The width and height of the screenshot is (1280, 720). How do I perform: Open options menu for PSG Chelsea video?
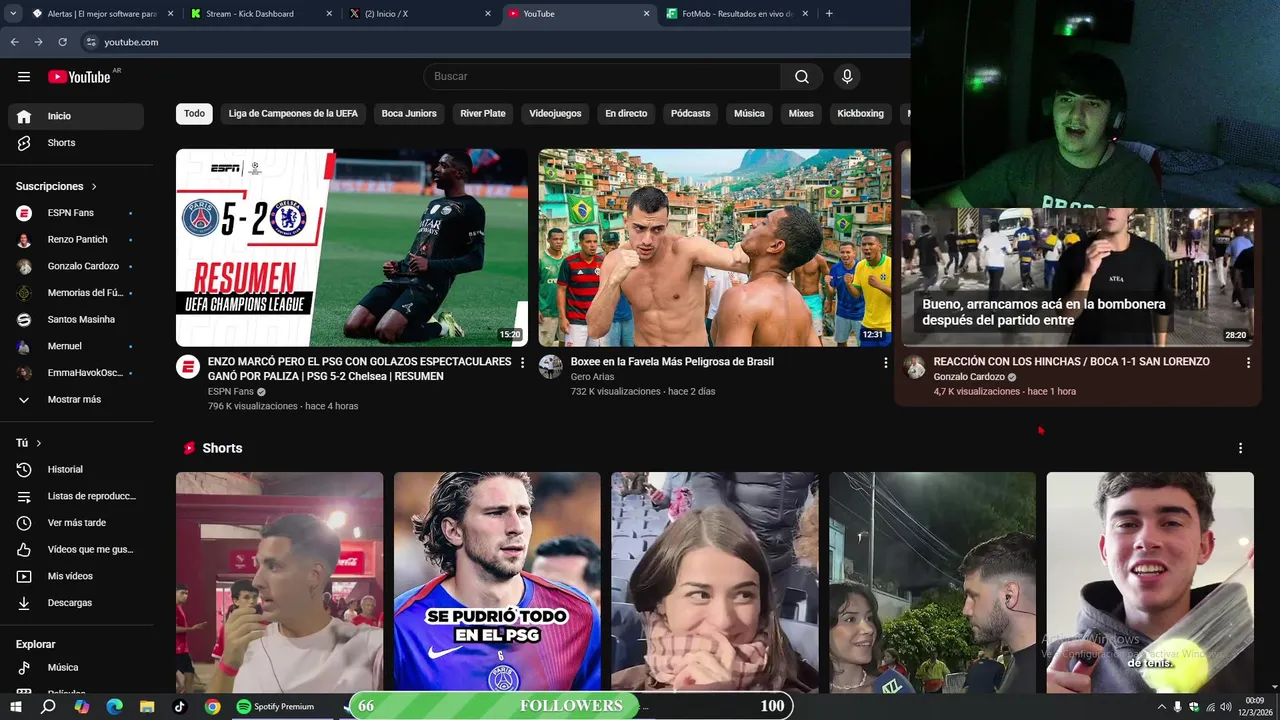[x=522, y=363]
